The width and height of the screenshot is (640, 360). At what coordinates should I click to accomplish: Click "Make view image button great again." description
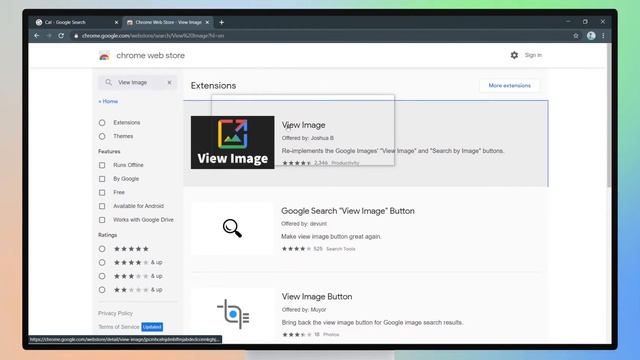(331, 237)
